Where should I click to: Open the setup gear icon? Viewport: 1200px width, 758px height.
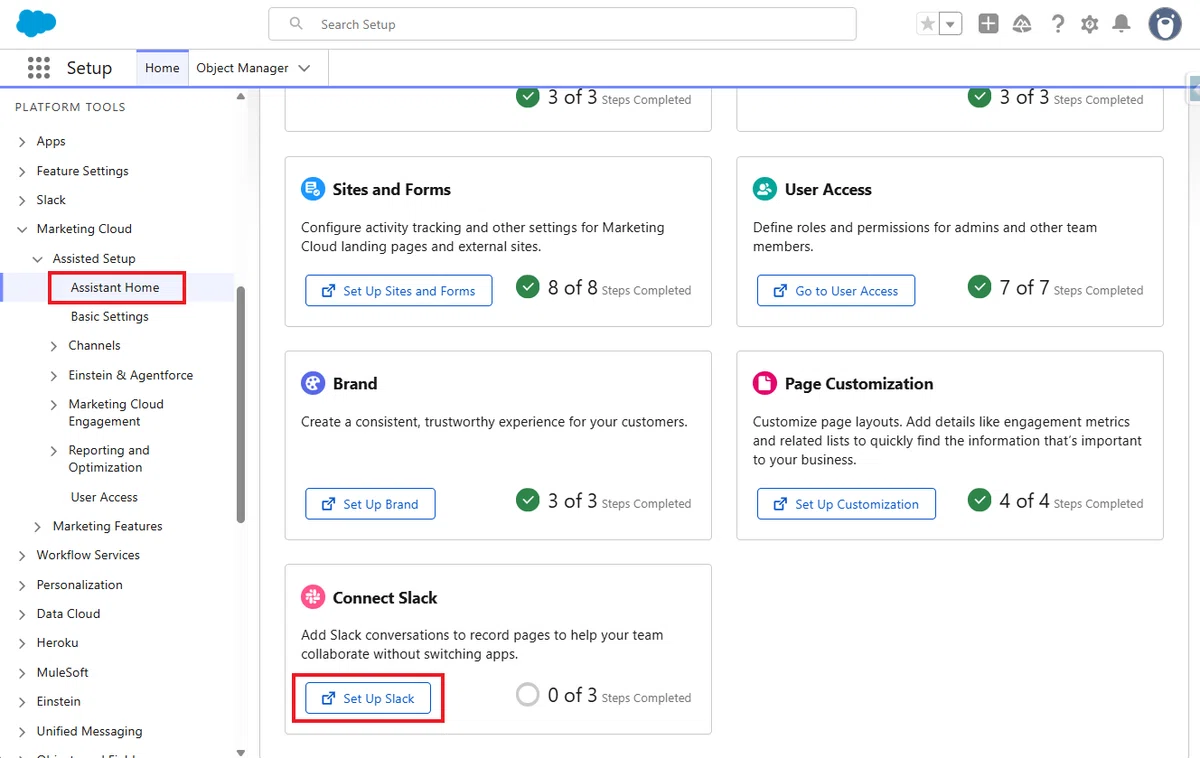click(x=1090, y=24)
